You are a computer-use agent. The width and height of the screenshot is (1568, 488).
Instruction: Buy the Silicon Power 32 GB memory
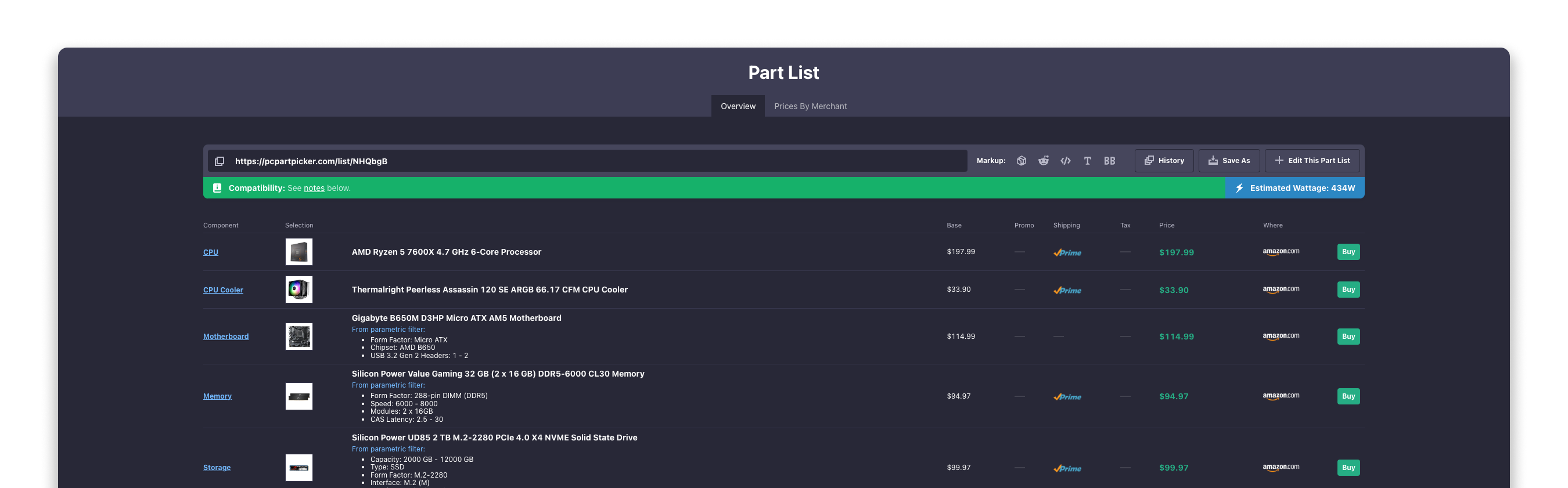(x=1348, y=396)
